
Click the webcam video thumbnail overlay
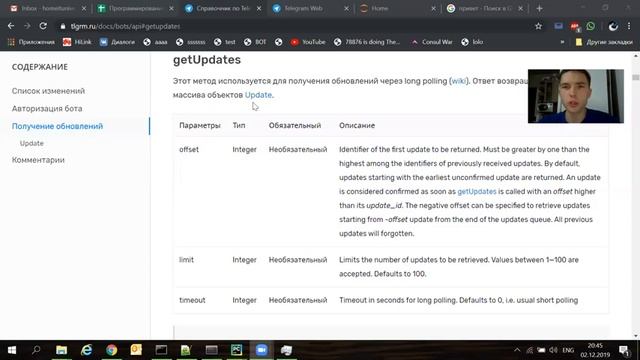tap(576, 96)
